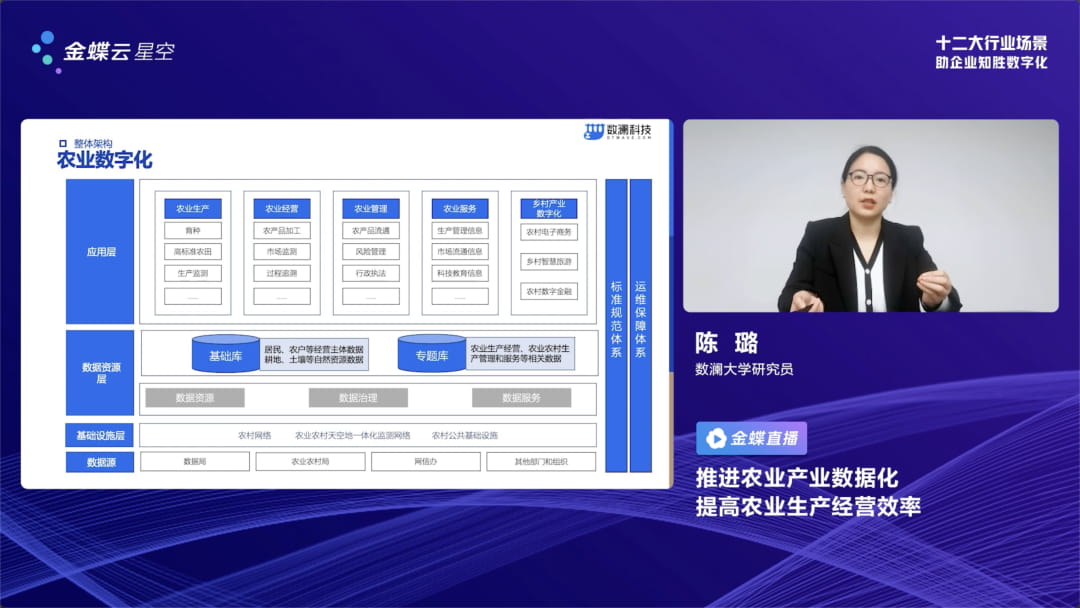Click the small square bullet beside 整体架构

pyautogui.click(x=63, y=143)
